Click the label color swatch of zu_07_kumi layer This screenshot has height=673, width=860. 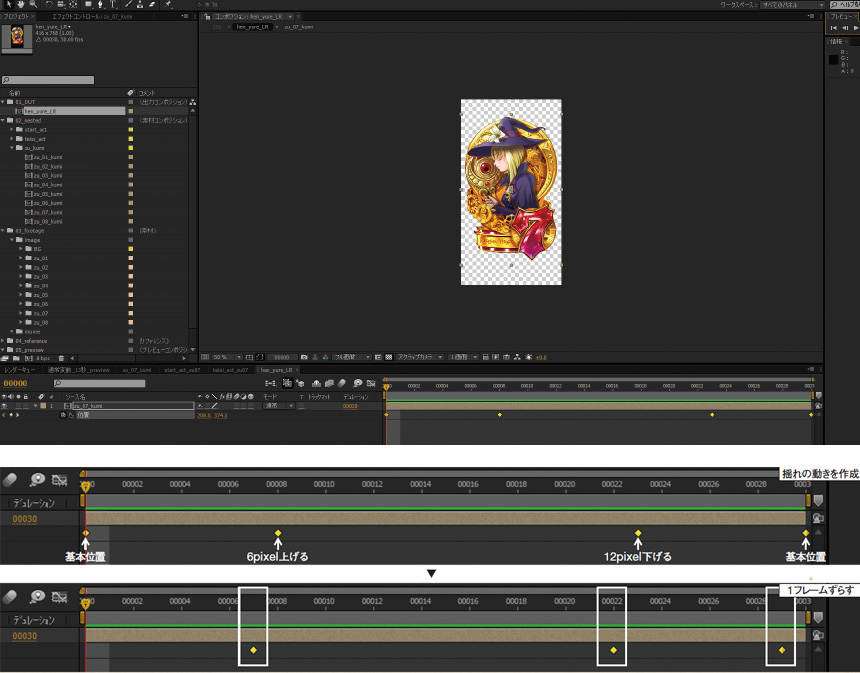click(43, 406)
